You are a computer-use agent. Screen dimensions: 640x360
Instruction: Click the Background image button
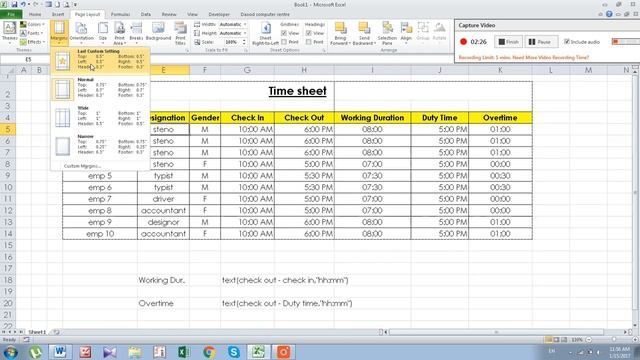[x=158, y=32]
